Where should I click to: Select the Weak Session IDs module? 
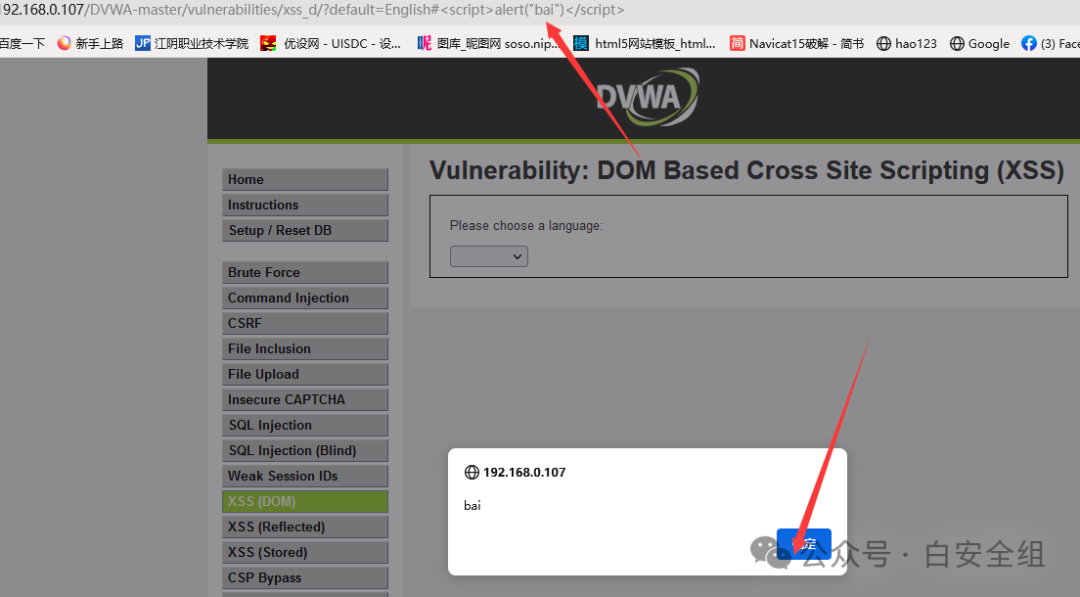click(x=305, y=476)
